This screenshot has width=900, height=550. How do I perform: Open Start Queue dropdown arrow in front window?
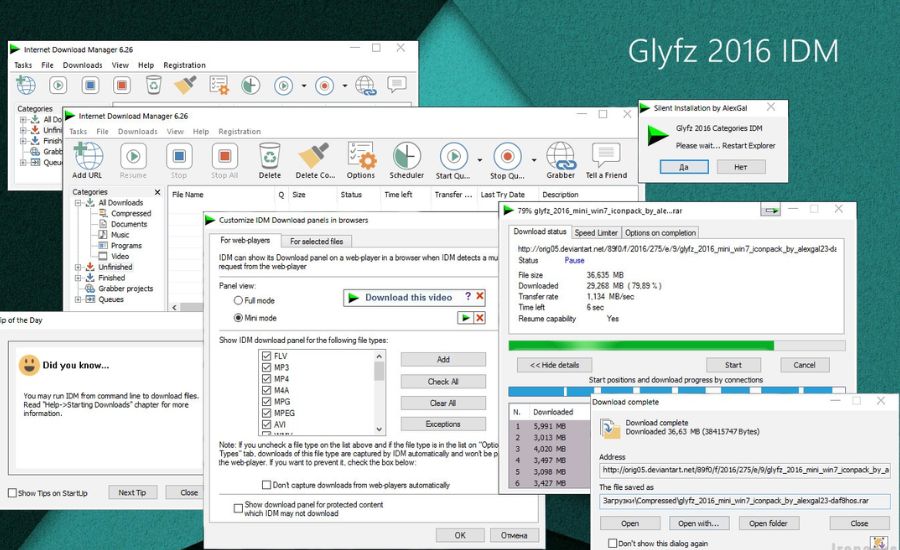[x=480, y=160]
